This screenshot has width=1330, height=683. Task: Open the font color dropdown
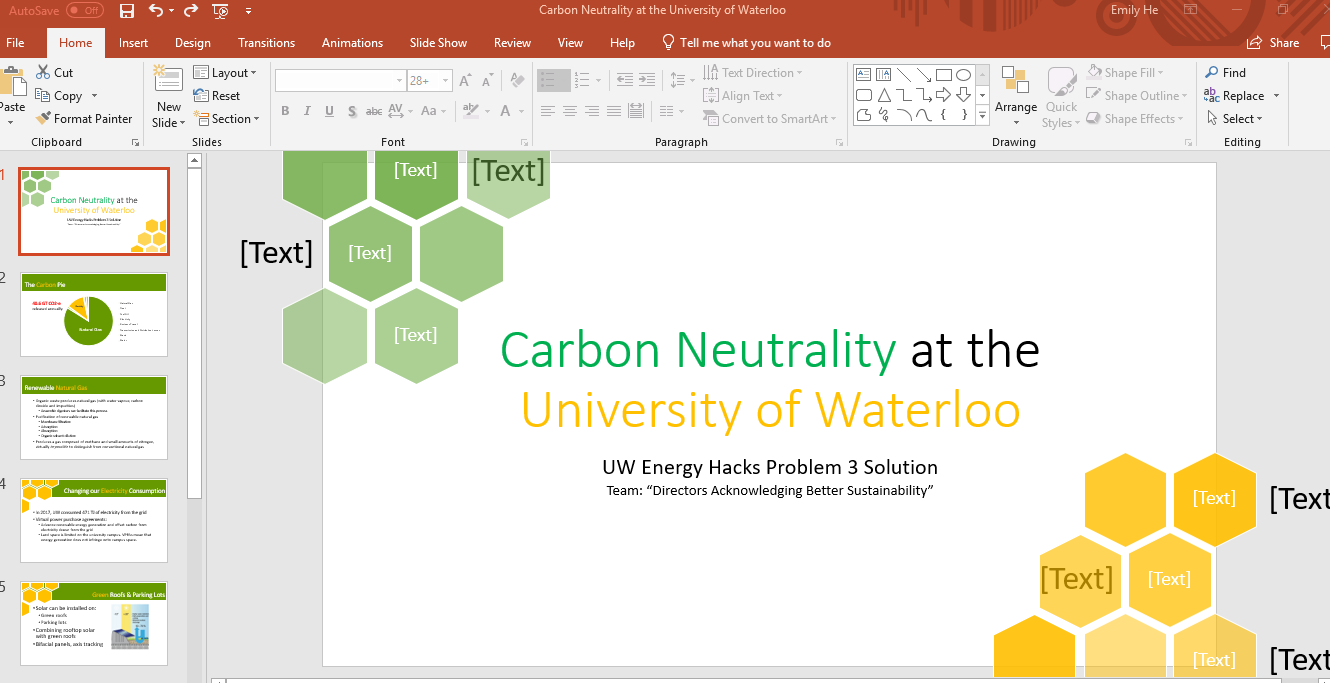(x=520, y=111)
